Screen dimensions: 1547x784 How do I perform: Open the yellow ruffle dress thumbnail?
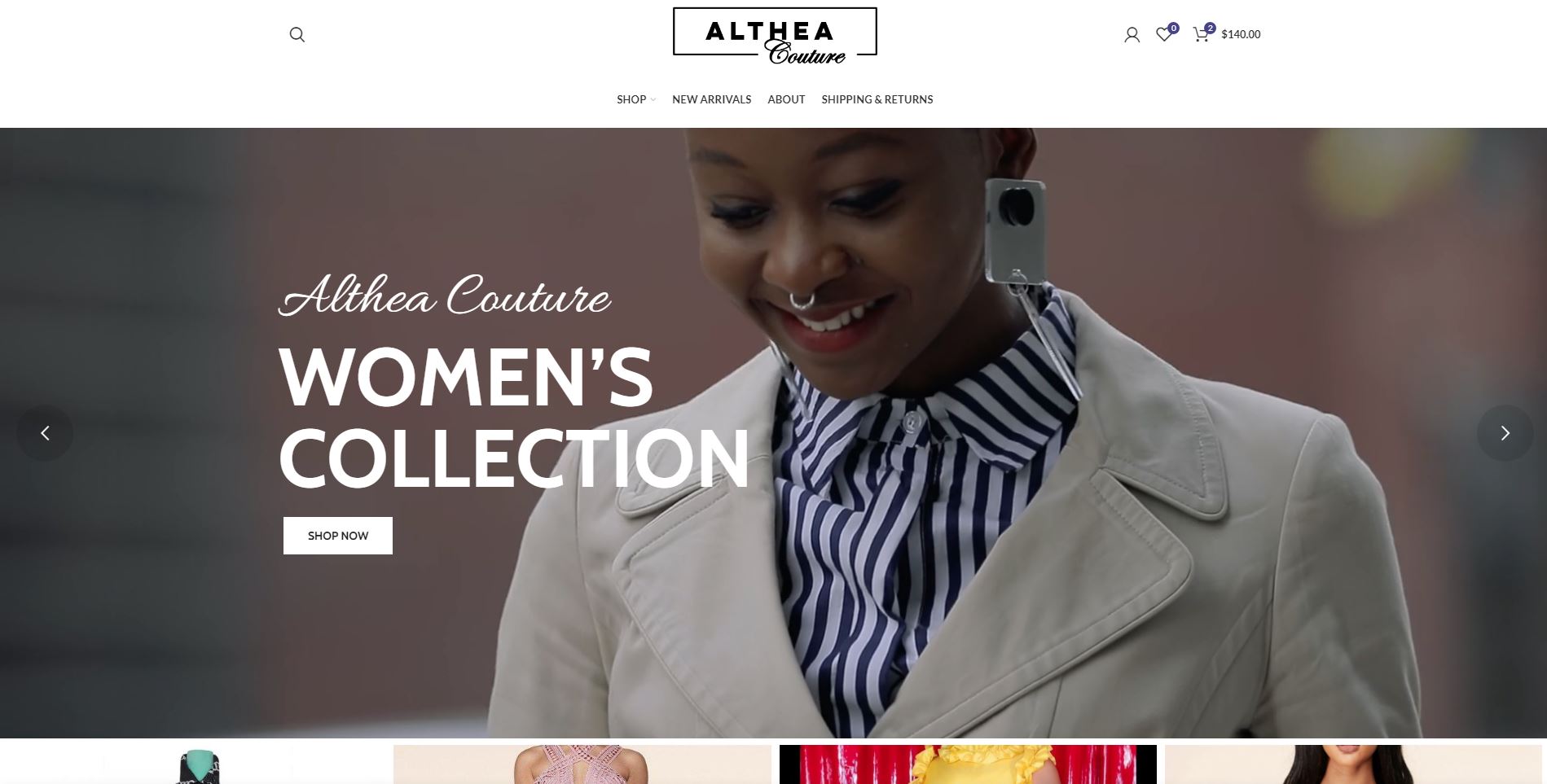[x=968, y=764]
